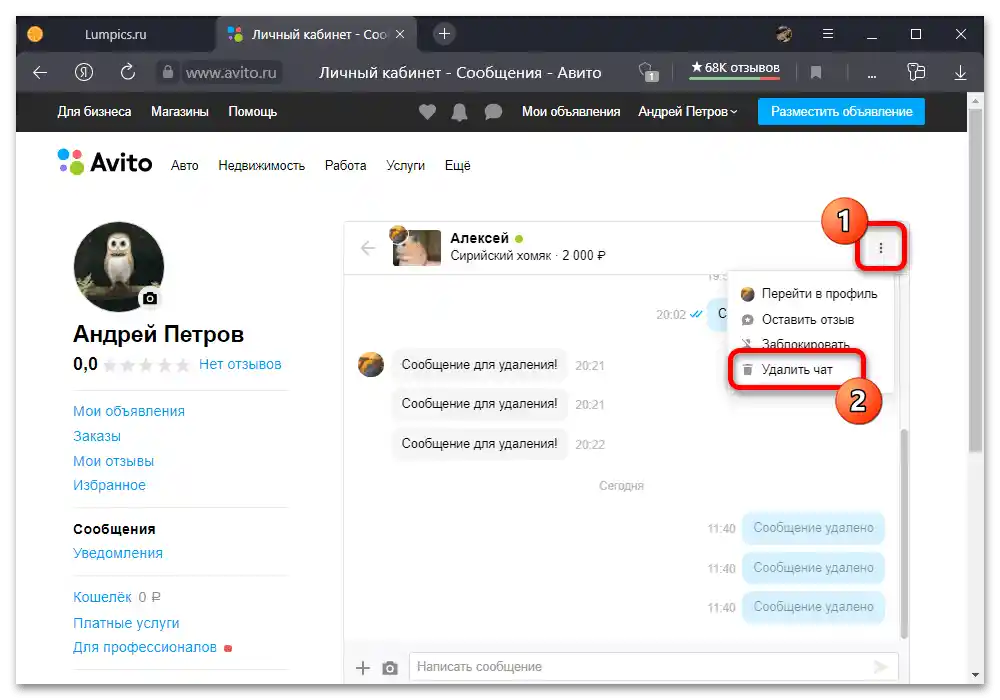Click the Yandex browser orange circle icon
This screenshot has width=1000, height=700.
[35, 34]
